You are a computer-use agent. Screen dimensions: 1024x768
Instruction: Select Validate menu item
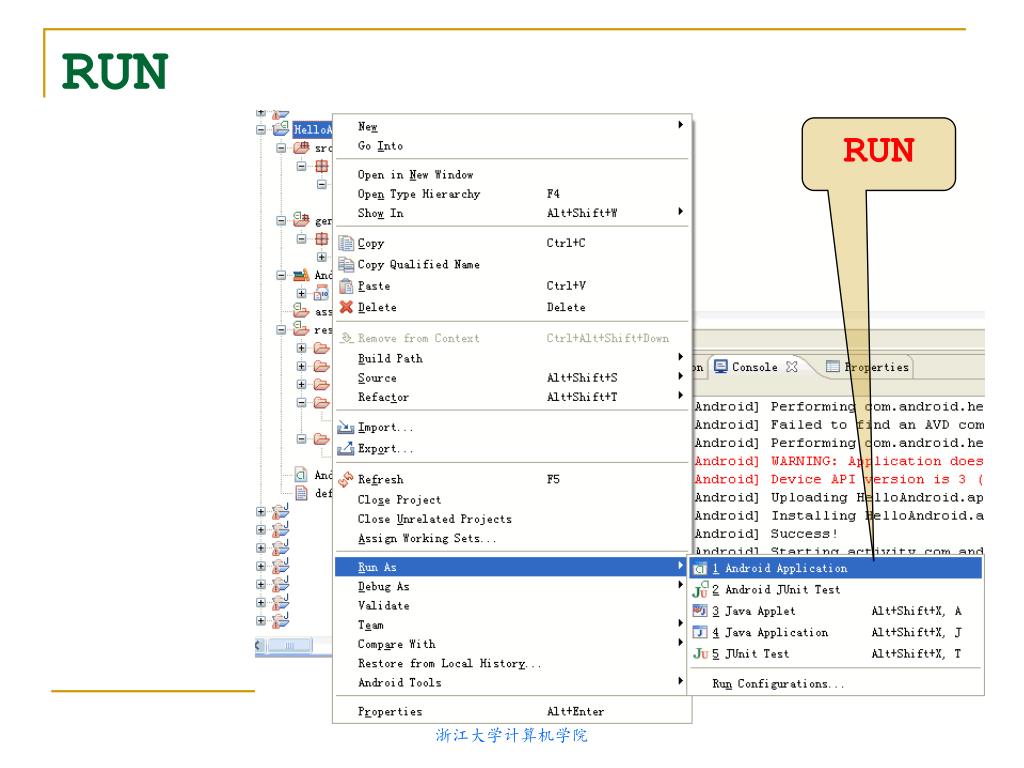512,605
